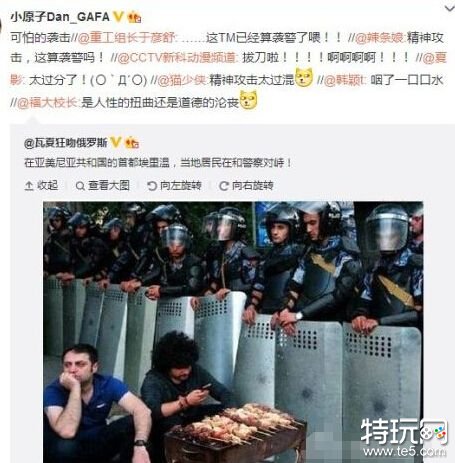Click the doge emoji after 道德的沦丧
This screenshot has height=463, width=455.
(x=248, y=100)
